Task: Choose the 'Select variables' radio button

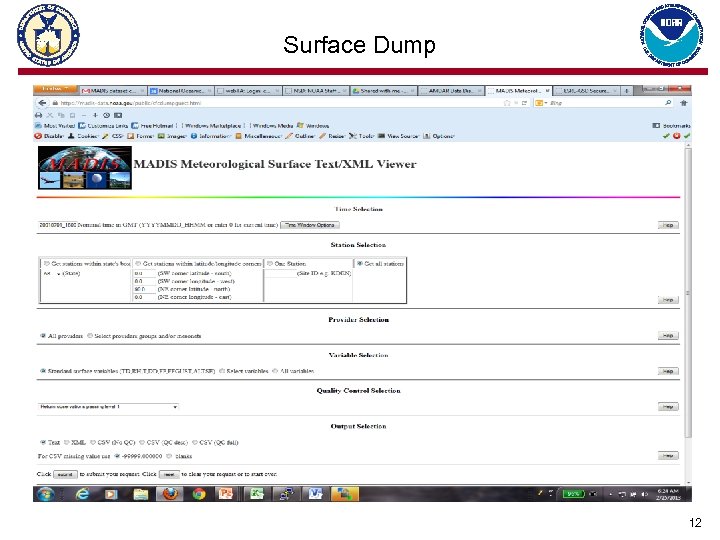Action: (221, 371)
